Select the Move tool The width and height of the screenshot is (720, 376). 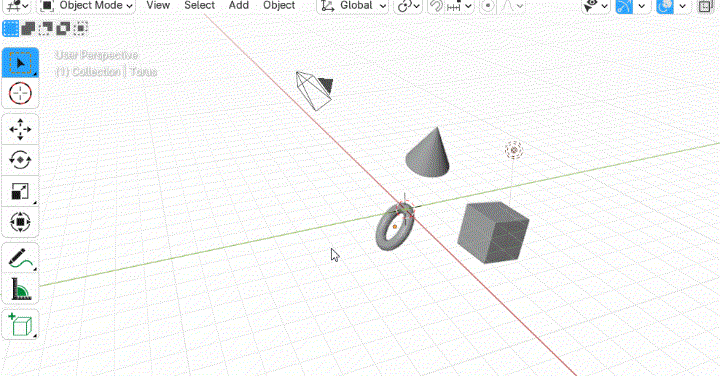coord(20,129)
